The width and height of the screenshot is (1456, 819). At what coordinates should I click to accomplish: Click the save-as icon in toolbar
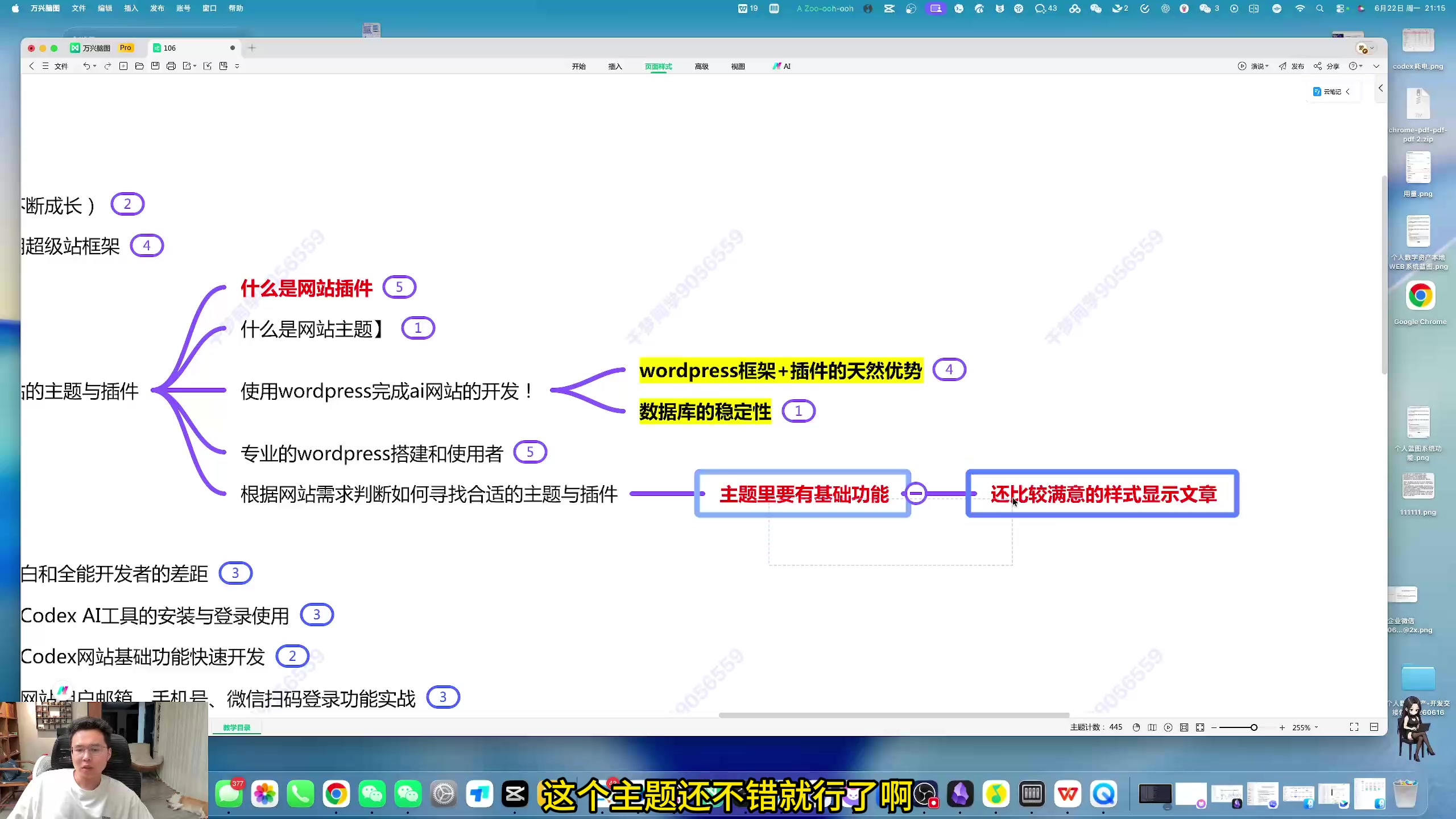click(x=224, y=66)
